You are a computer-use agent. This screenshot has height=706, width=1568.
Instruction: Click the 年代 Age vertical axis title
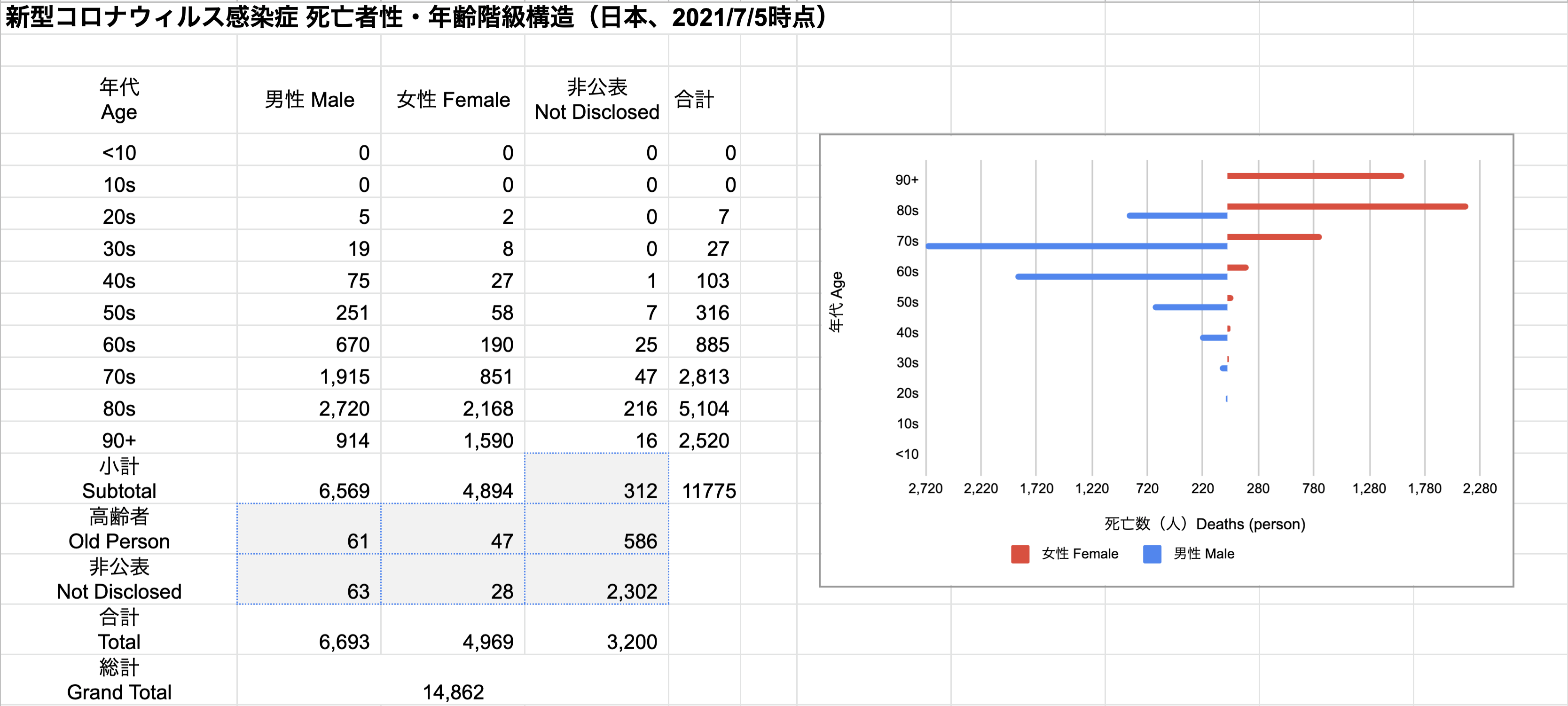(836, 302)
